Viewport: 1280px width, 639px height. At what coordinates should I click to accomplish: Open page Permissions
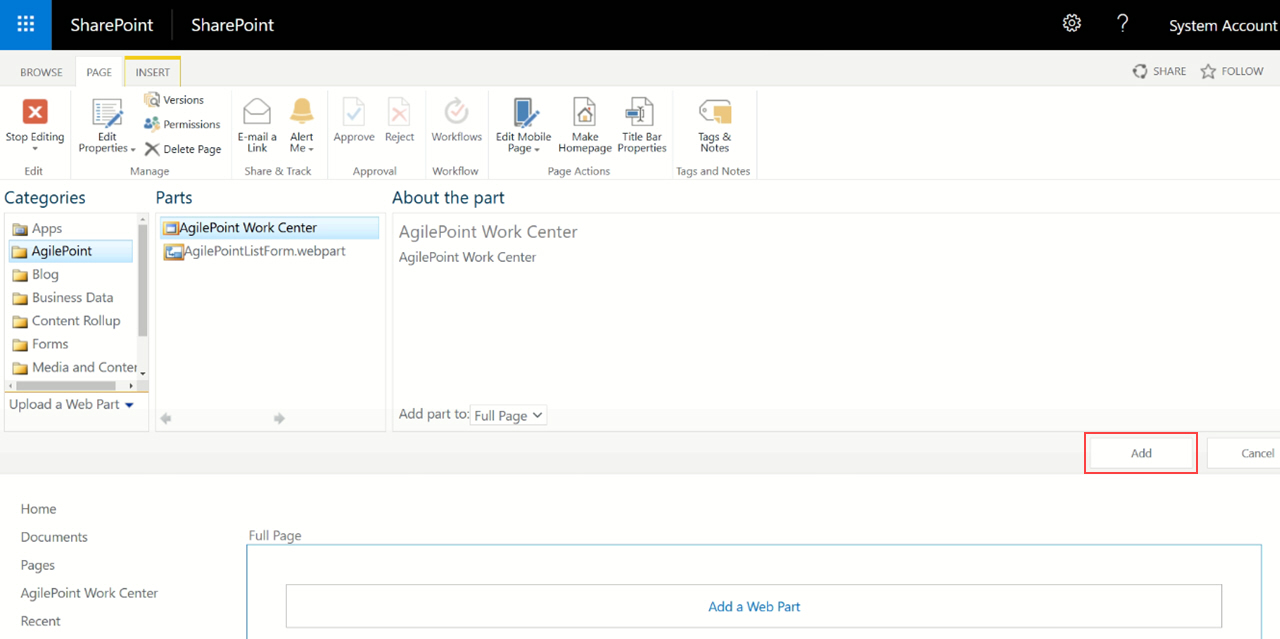(x=182, y=124)
